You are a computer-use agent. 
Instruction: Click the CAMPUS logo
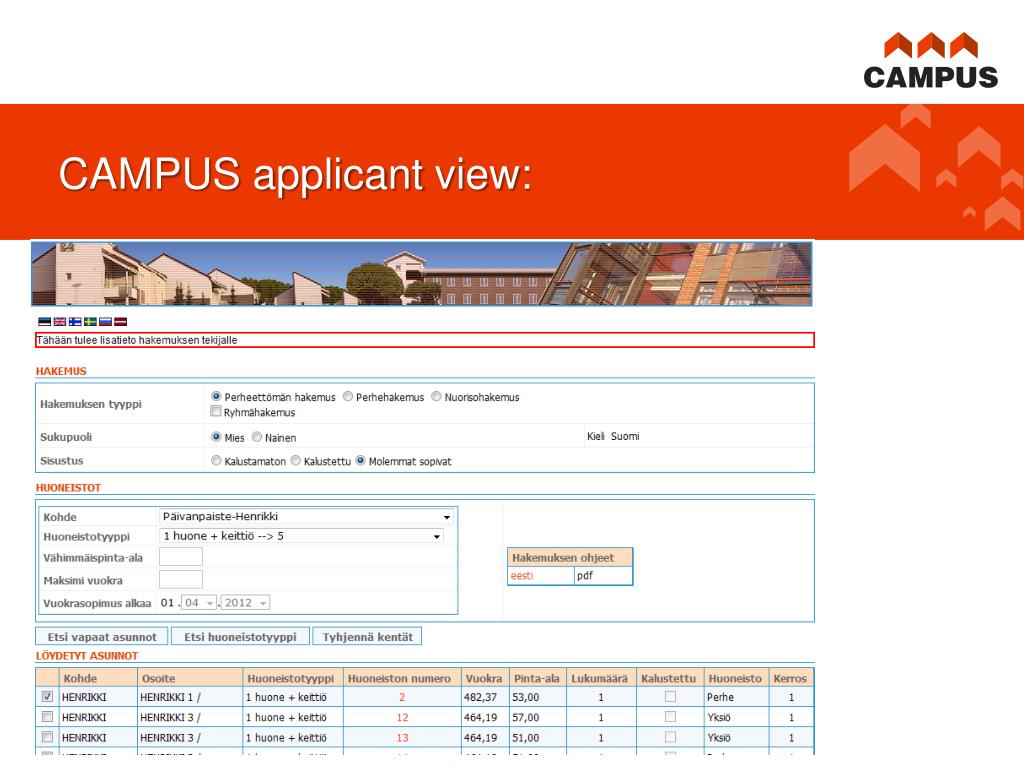pos(931,60)
